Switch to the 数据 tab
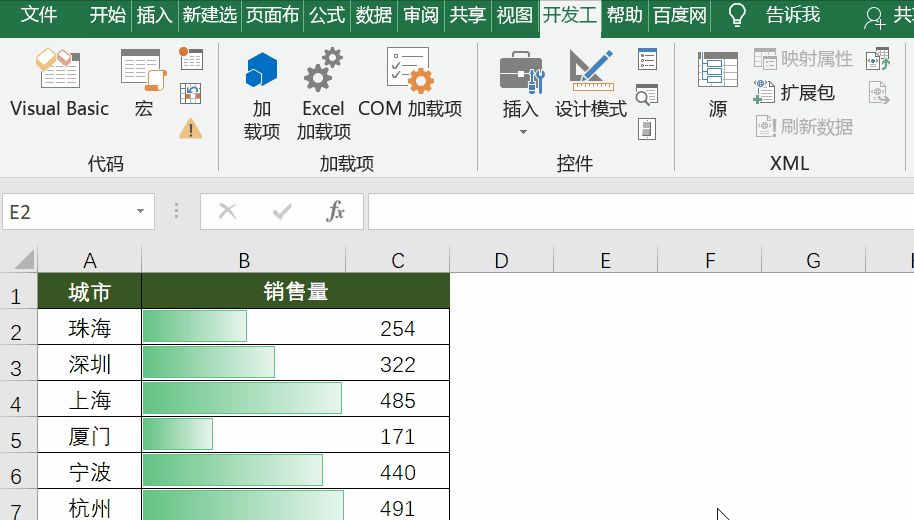 tap(374, 15)
